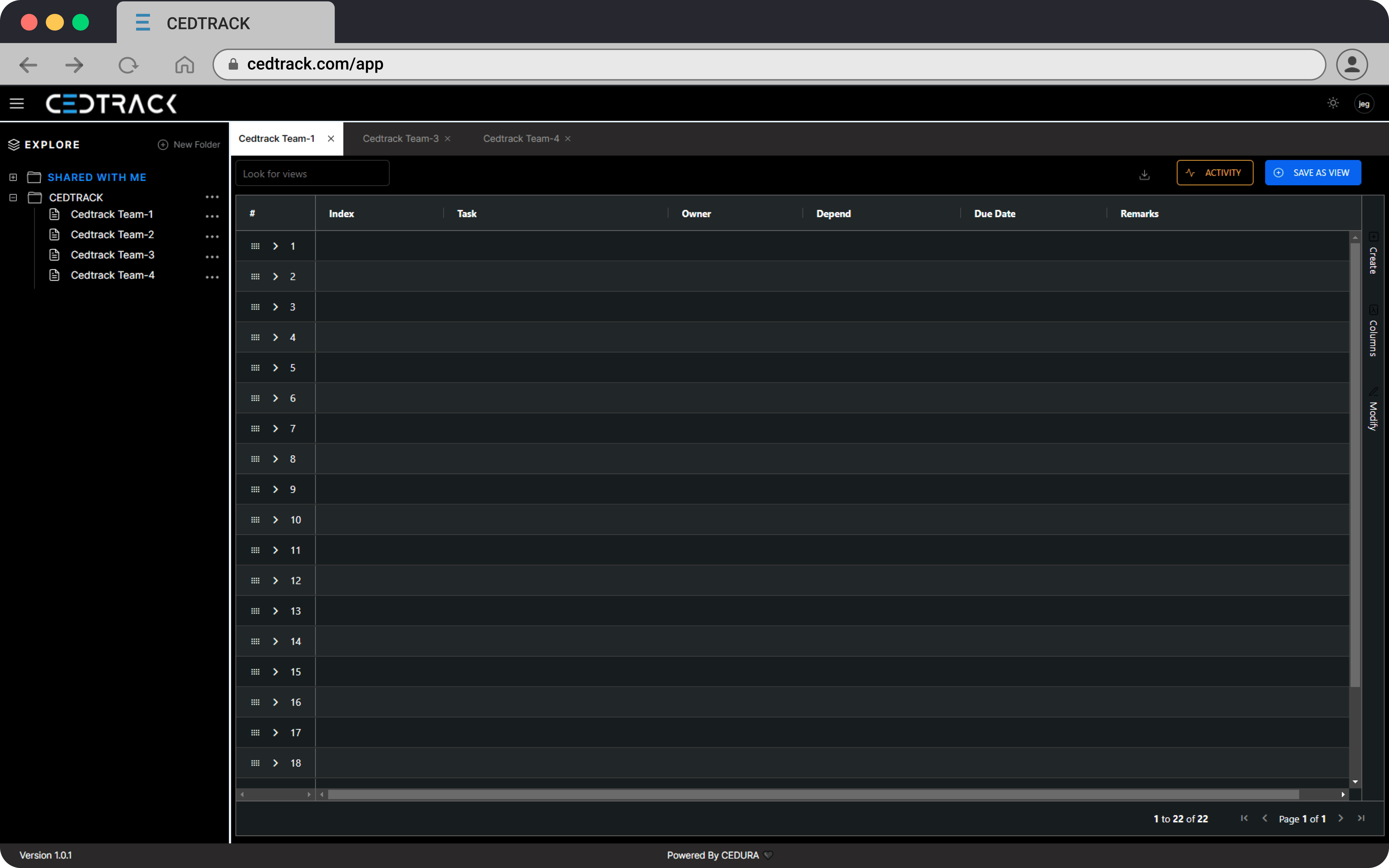Click the browser home icon

point(184,65)
